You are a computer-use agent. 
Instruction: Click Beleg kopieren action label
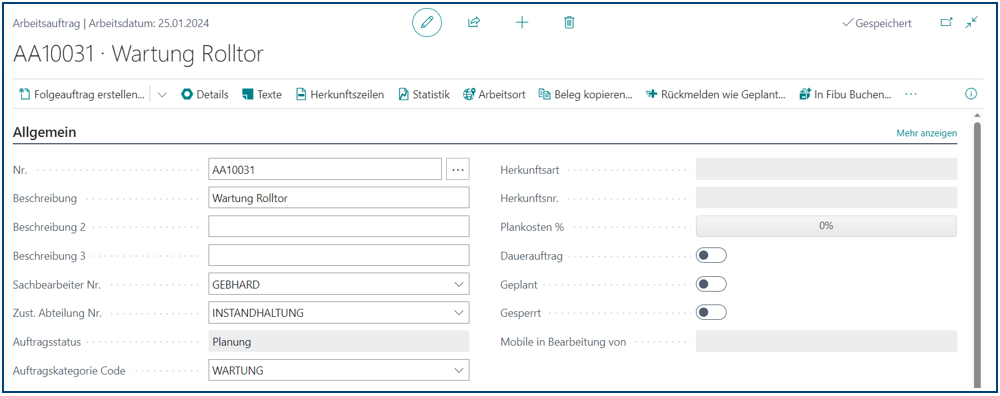click(593, 94)
